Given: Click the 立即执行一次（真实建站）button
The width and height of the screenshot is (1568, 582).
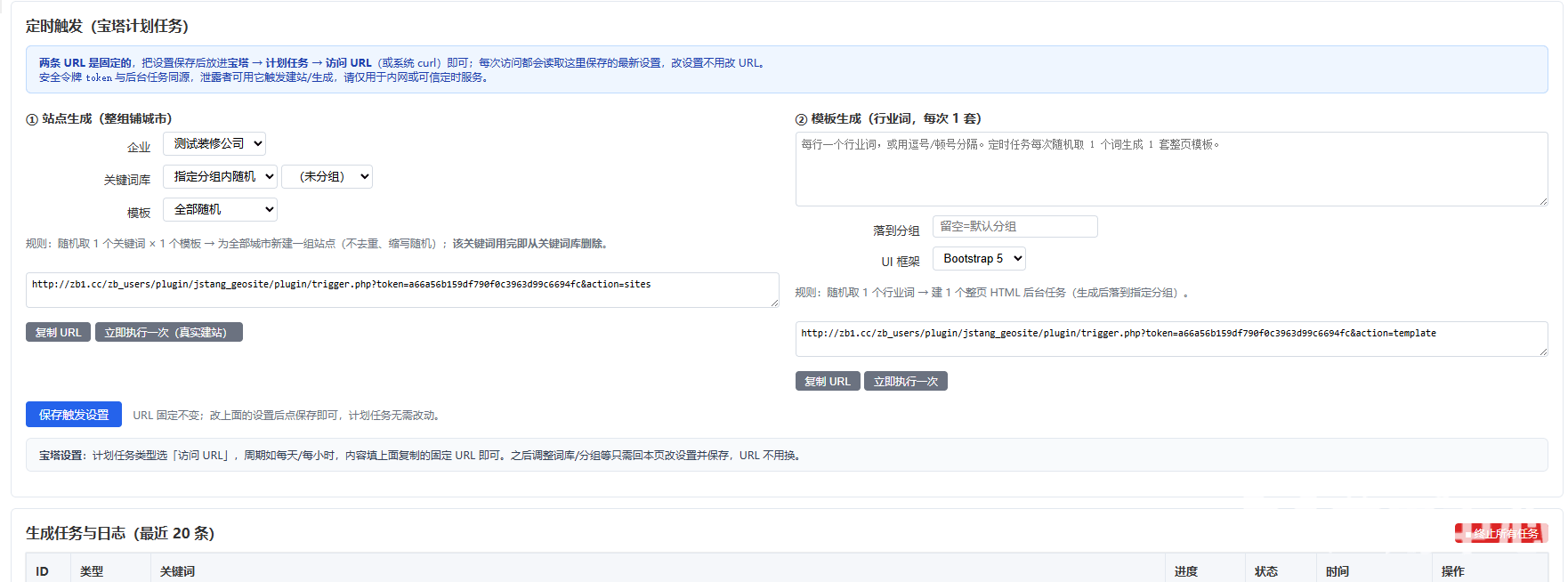Looking at the screenshot, I should coord(169,332).
